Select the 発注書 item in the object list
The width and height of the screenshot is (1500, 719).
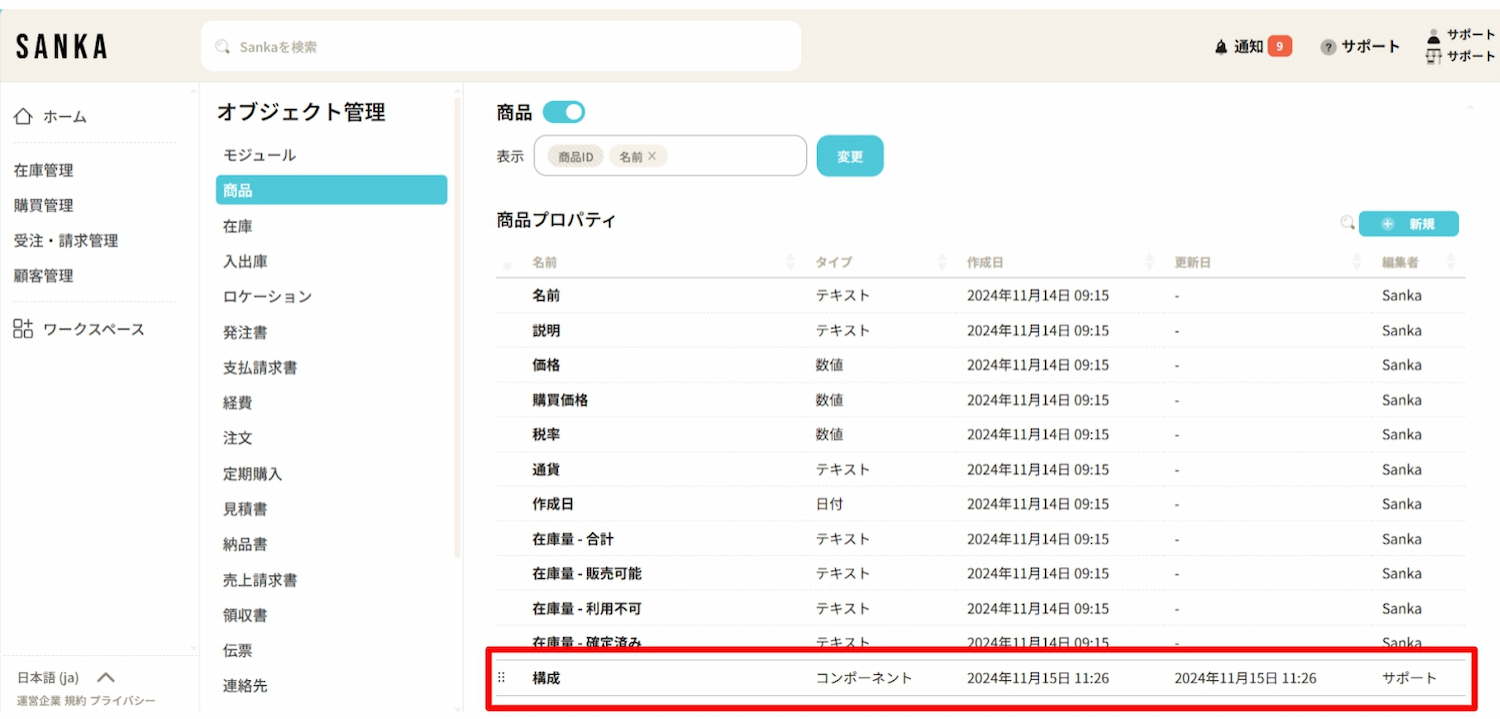pyautogui.click(x=245, y=332)
